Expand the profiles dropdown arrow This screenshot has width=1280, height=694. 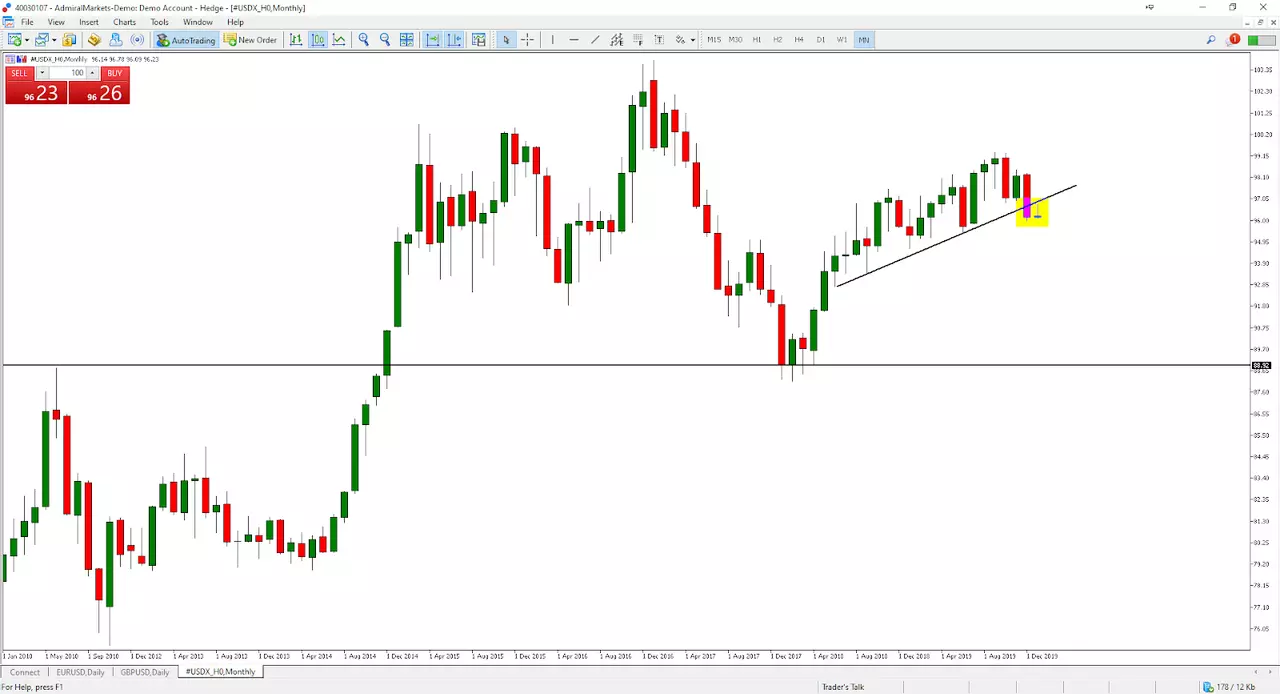(54, 40)
